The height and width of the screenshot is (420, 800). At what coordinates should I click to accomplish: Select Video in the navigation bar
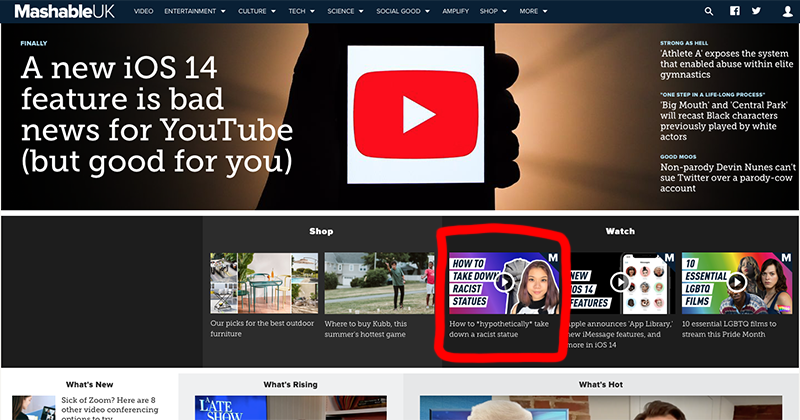(x=143, y=11)
